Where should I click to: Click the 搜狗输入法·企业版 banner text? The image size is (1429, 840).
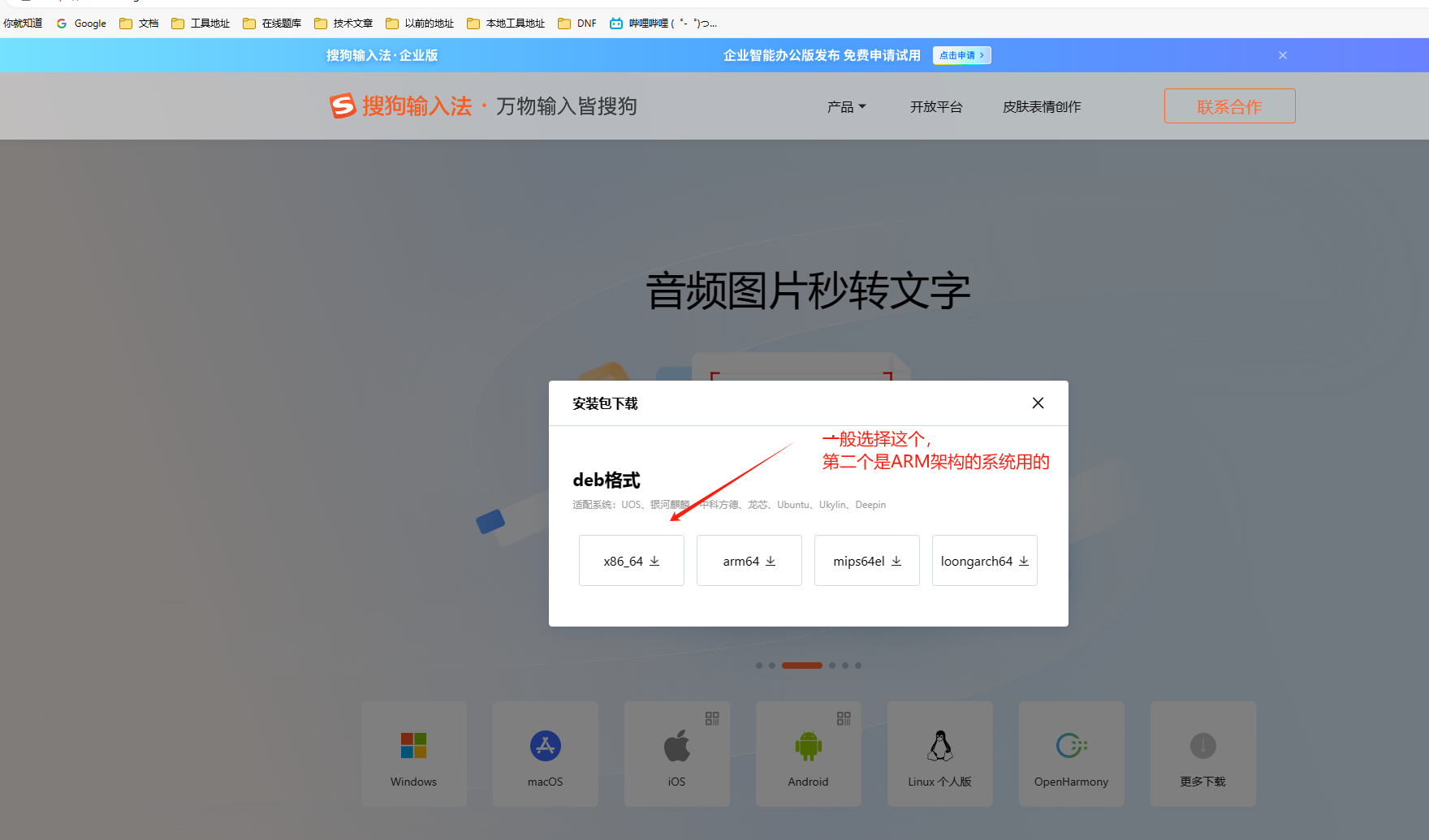(x=382, y=55)
